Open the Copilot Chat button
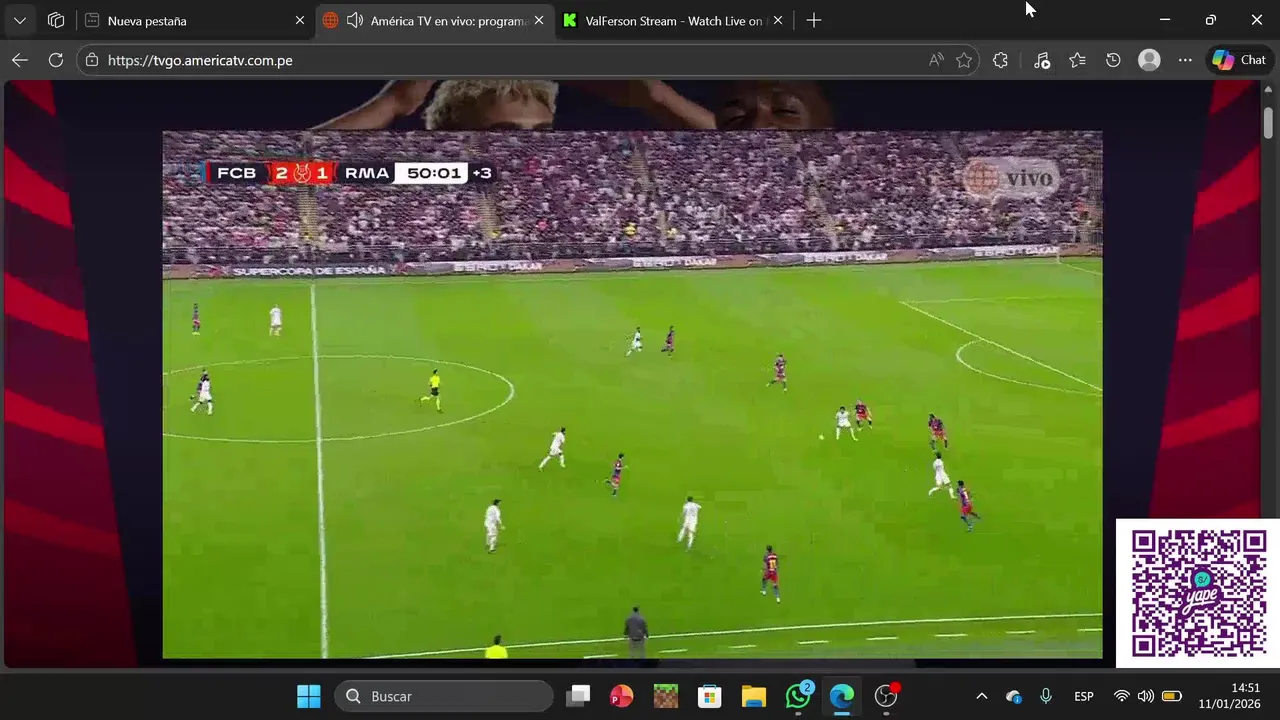 point(1240,60)
